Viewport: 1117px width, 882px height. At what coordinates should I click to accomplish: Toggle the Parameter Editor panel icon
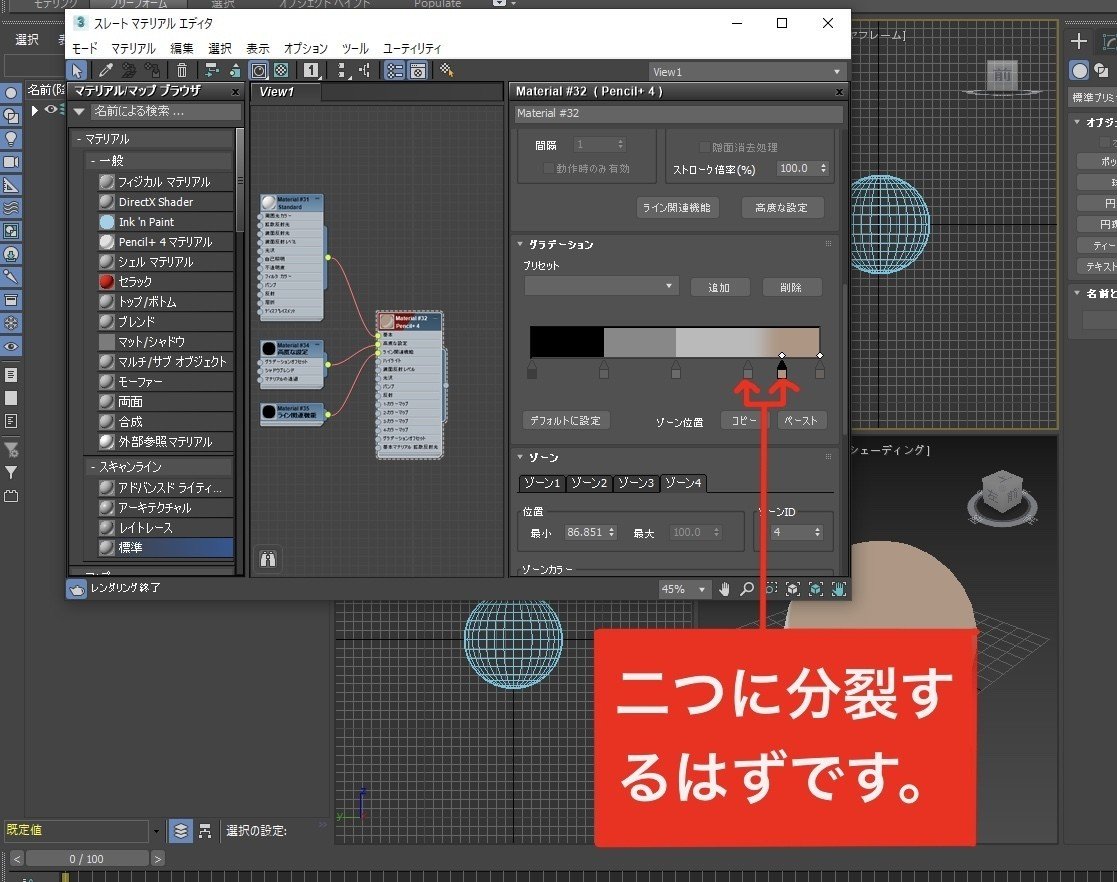[x=417, y=71]
